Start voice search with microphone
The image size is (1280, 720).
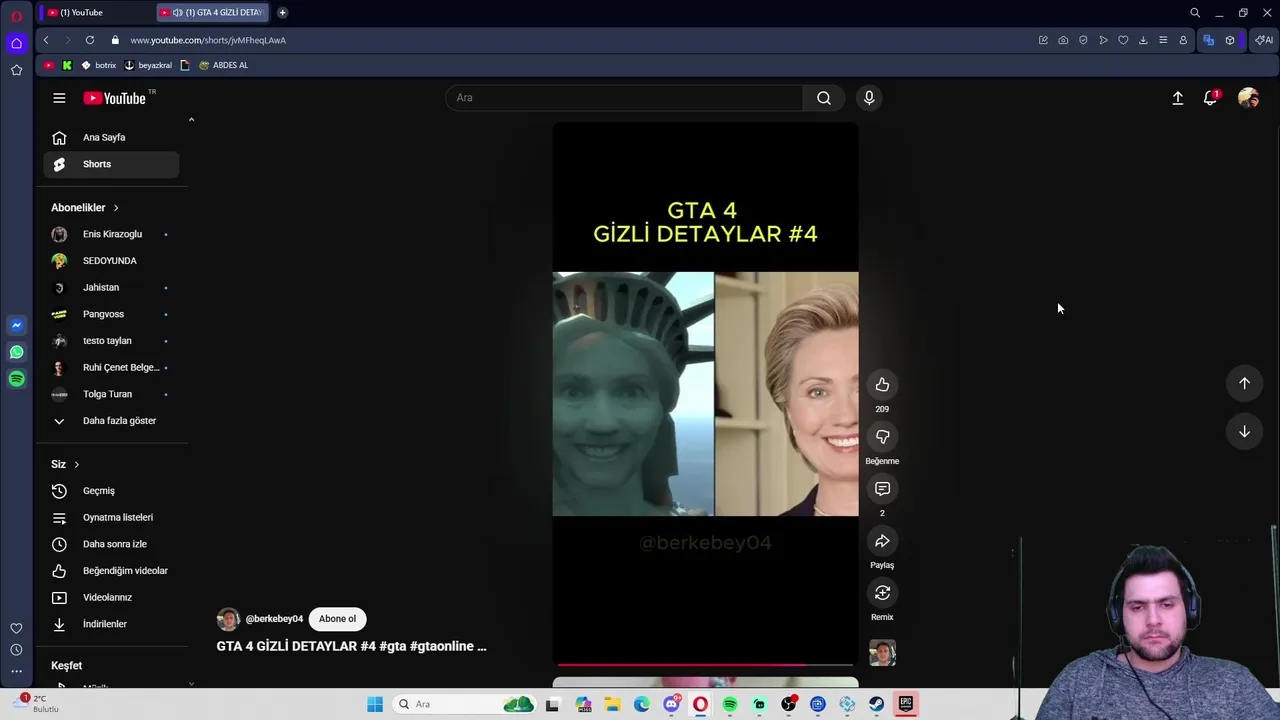(869, 98)
